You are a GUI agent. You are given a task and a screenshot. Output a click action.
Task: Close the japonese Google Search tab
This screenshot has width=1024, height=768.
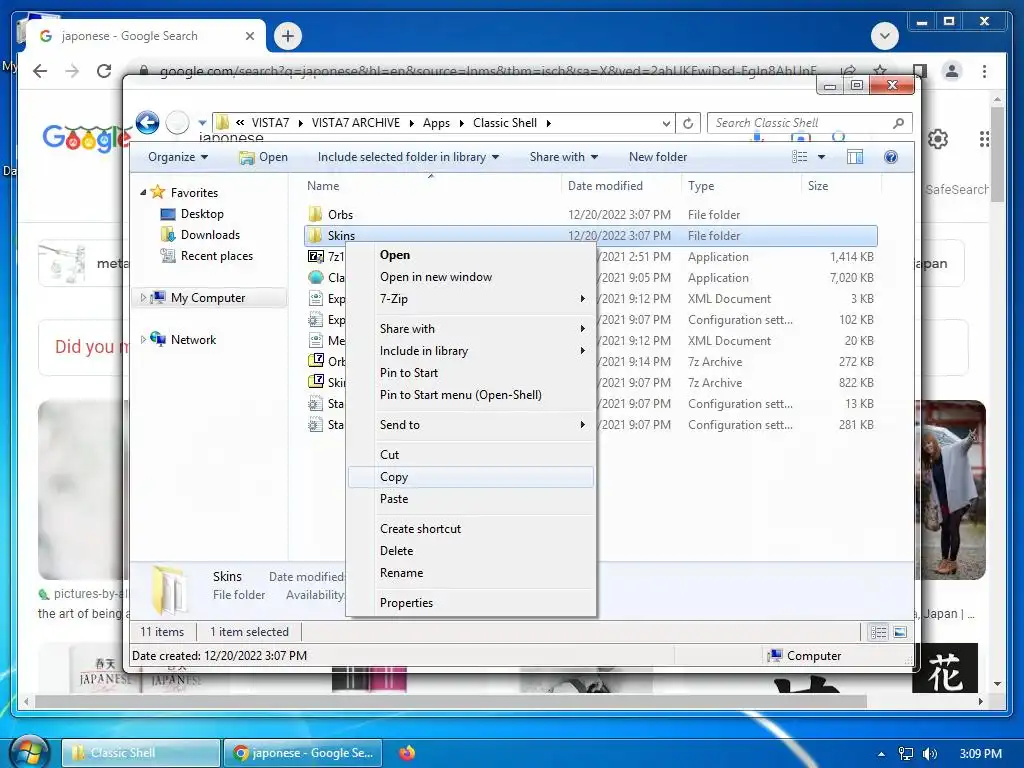(x=249, y=36)
